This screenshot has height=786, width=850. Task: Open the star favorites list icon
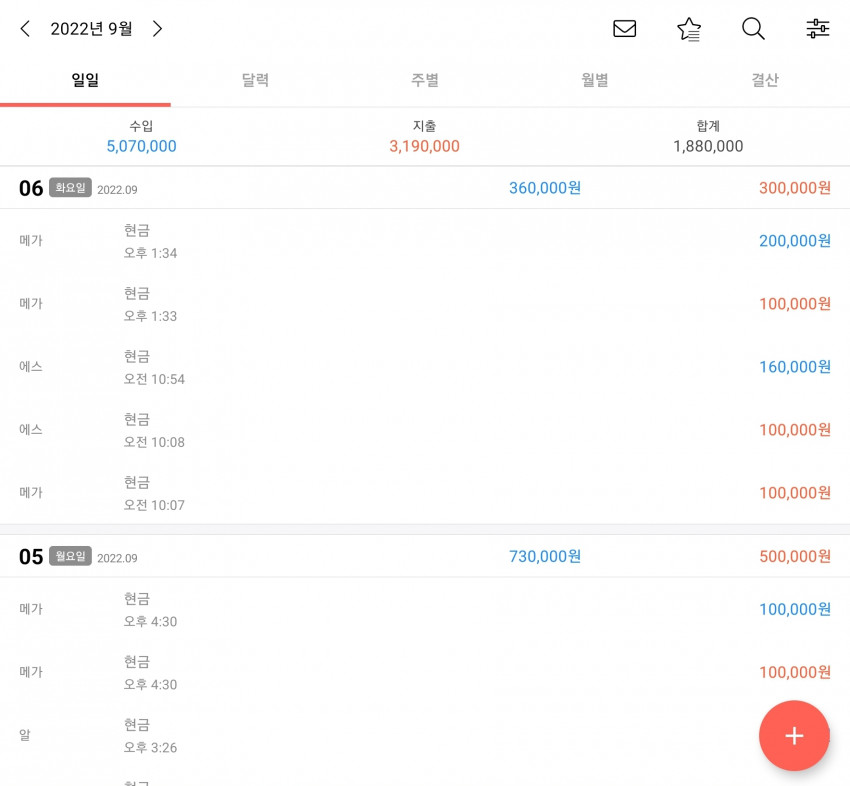[689, 29]
